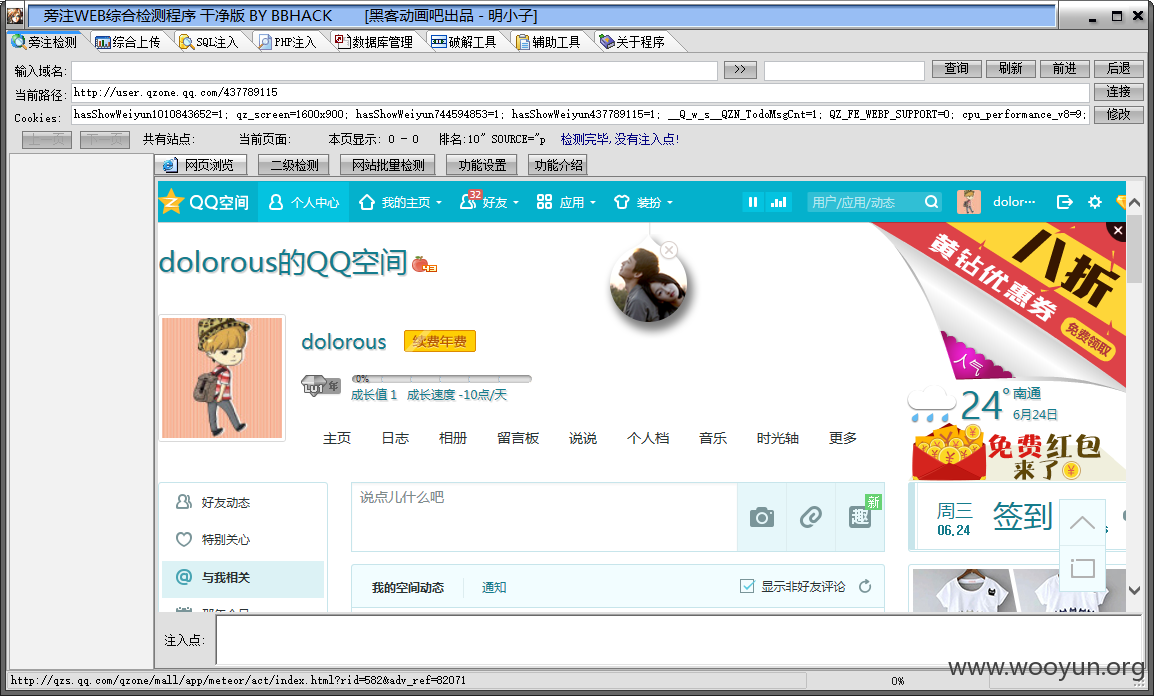Expand the 应用 dropdown
Image resolution: width=1154 pixels, height=696 pixels.
coord(565,202)
